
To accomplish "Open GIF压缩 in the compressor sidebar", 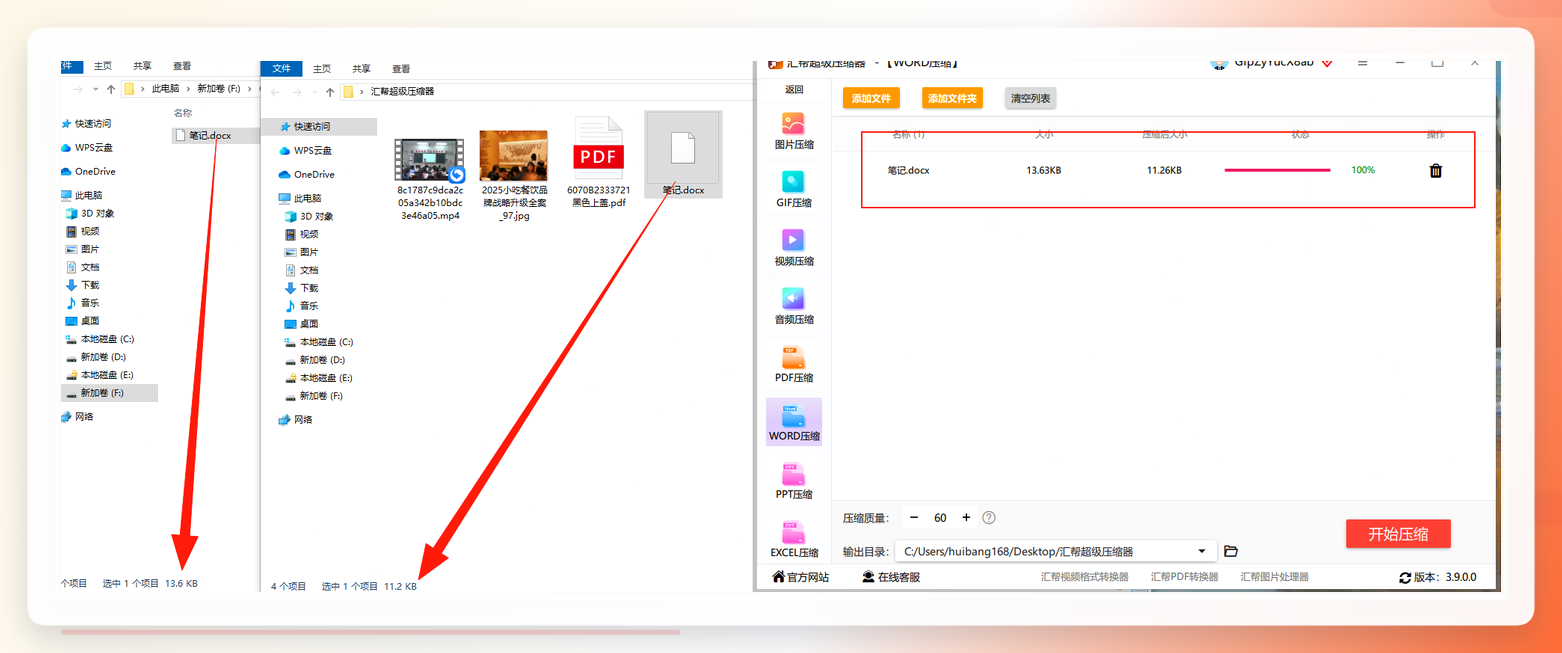I will tap(794, 188).
